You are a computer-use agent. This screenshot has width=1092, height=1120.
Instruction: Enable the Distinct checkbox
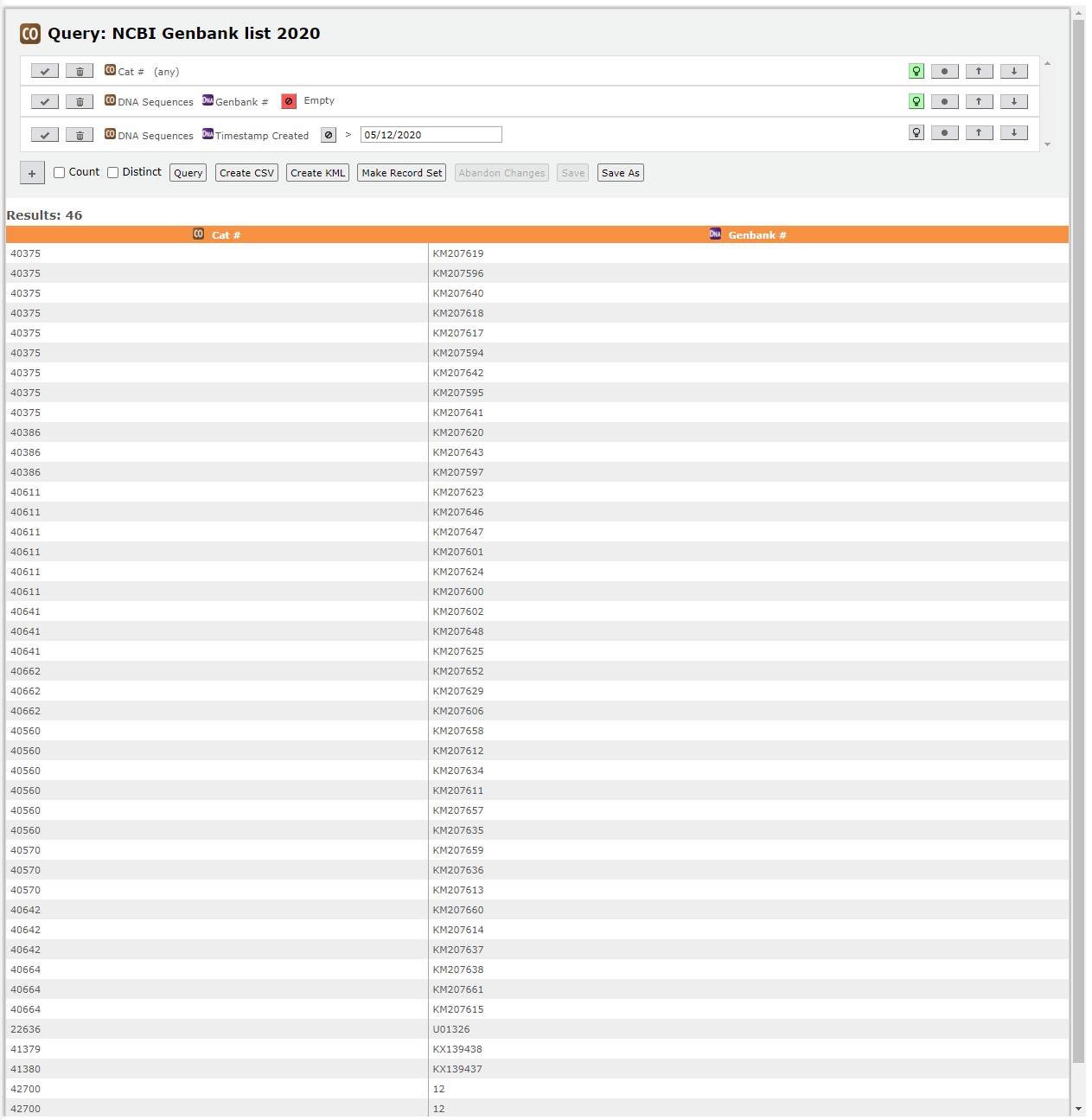click(112, 172)
